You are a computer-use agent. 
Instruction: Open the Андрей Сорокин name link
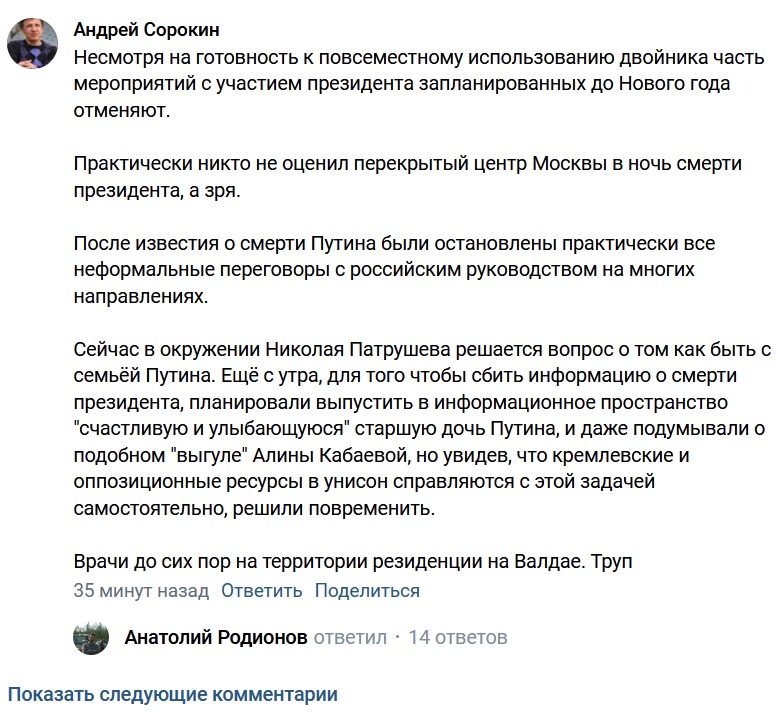coord(147,30)
